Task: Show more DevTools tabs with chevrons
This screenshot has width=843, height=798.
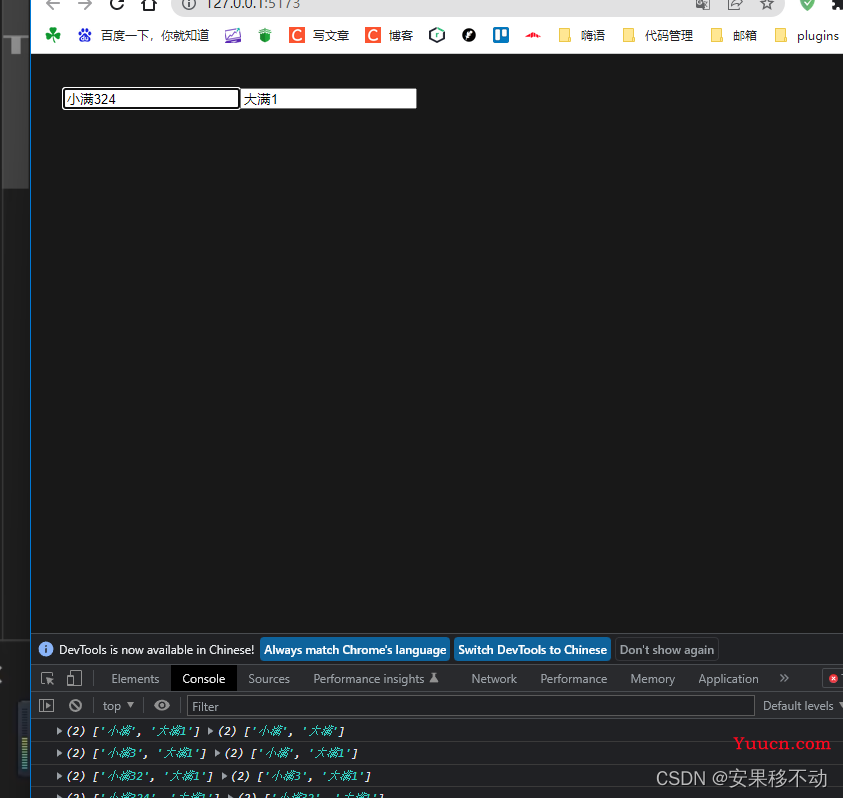Action: tap(784, 678)
